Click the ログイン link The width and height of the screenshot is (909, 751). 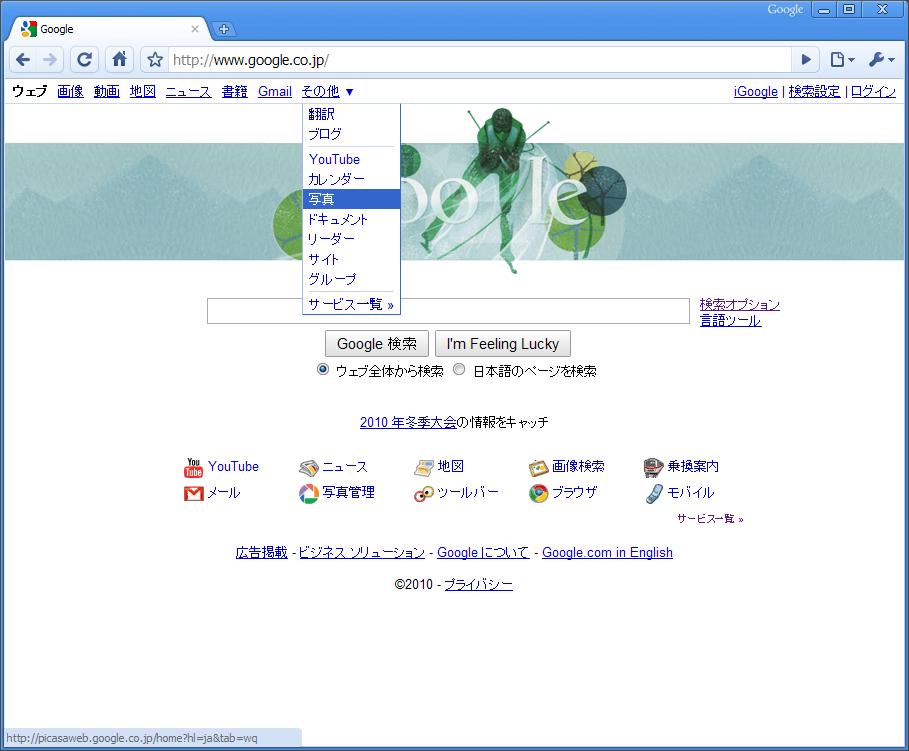click(x=873, y=92)
